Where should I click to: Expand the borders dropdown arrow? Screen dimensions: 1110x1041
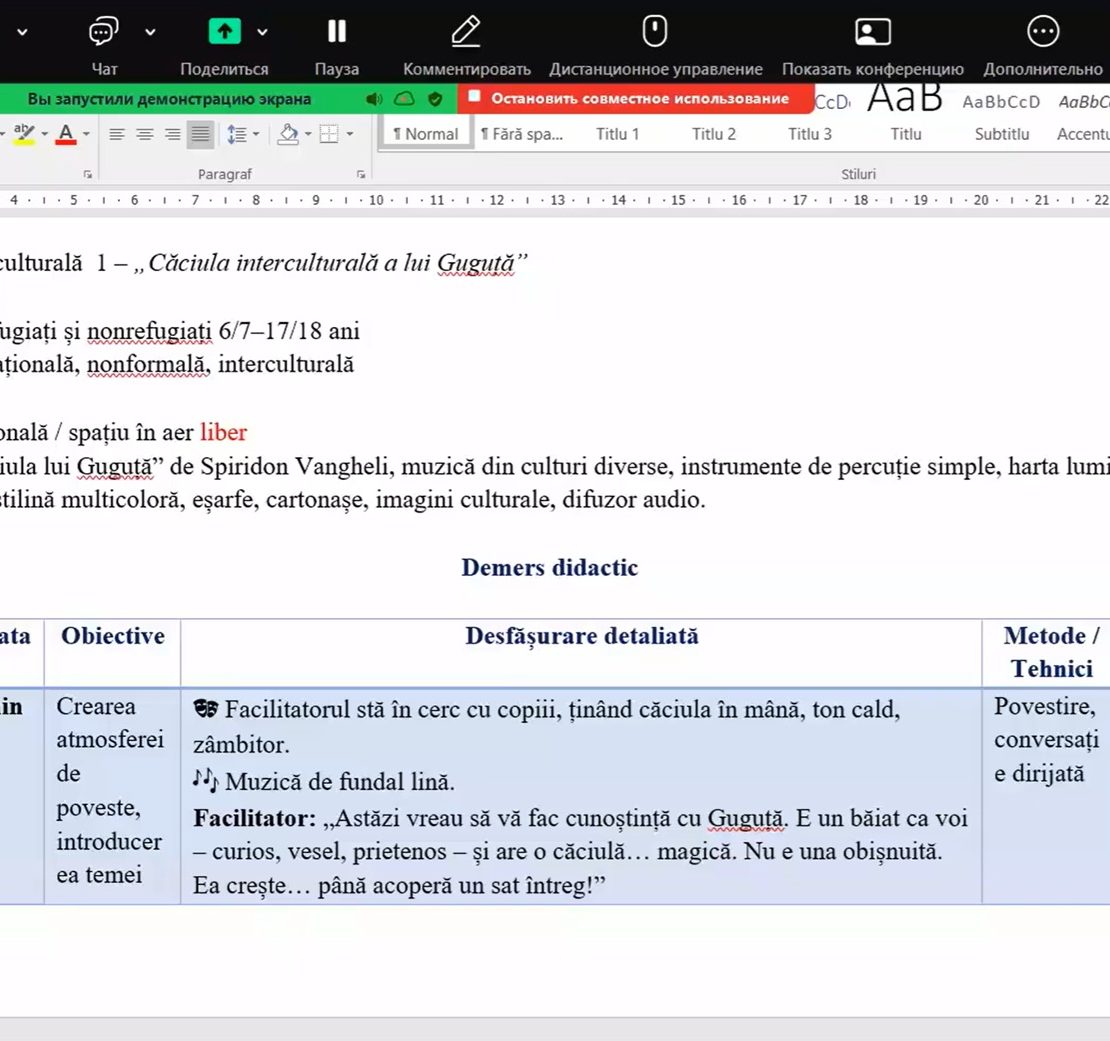[x=349, y=134]
